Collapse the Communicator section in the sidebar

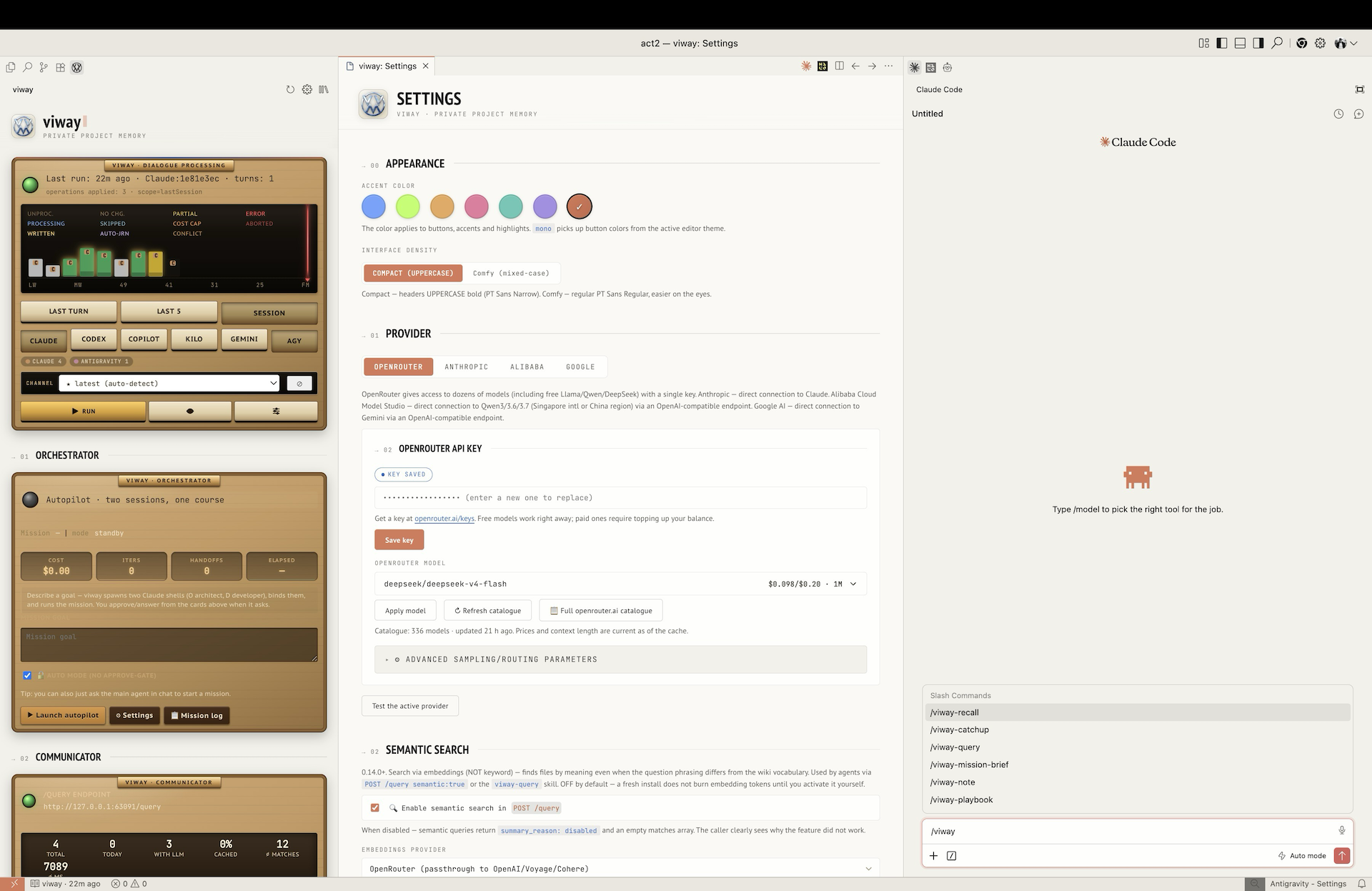click(68, 757)
